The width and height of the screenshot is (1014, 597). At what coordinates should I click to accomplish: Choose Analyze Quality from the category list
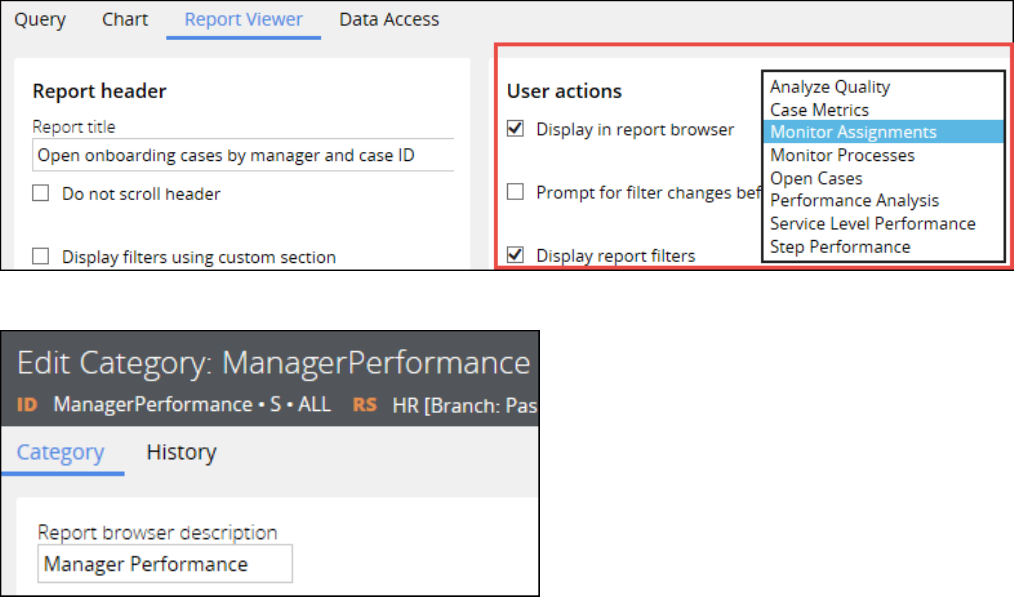click(x=829, y=87)
